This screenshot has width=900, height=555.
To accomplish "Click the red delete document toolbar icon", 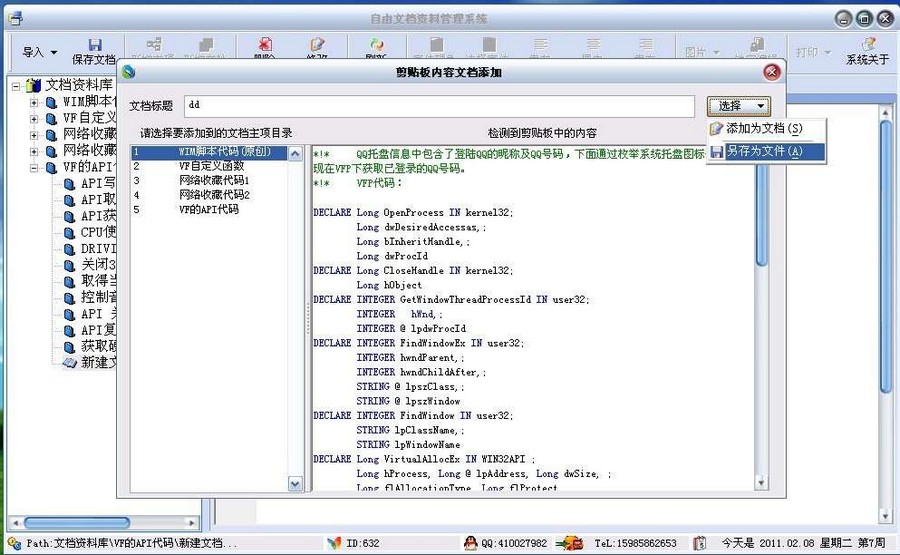I will pyautogui.click(x=265, y=45).
